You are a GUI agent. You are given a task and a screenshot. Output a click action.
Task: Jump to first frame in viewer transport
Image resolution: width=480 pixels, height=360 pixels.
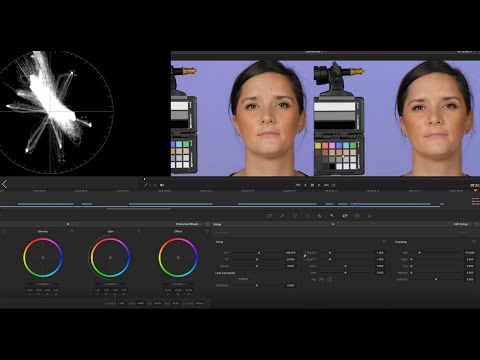[x=298, y=185]
